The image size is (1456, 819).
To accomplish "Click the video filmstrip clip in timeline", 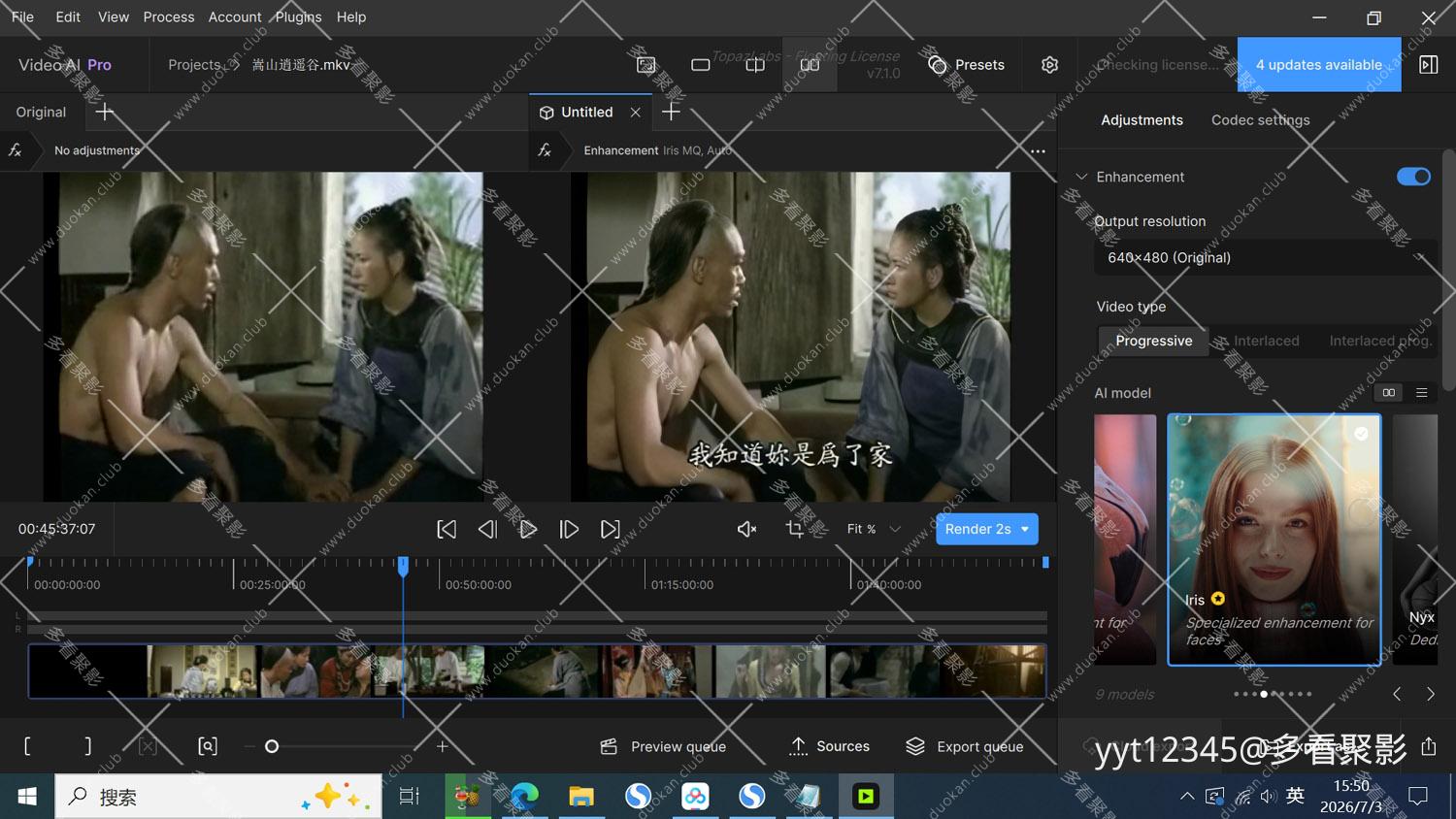I will [x=537, y=671].
